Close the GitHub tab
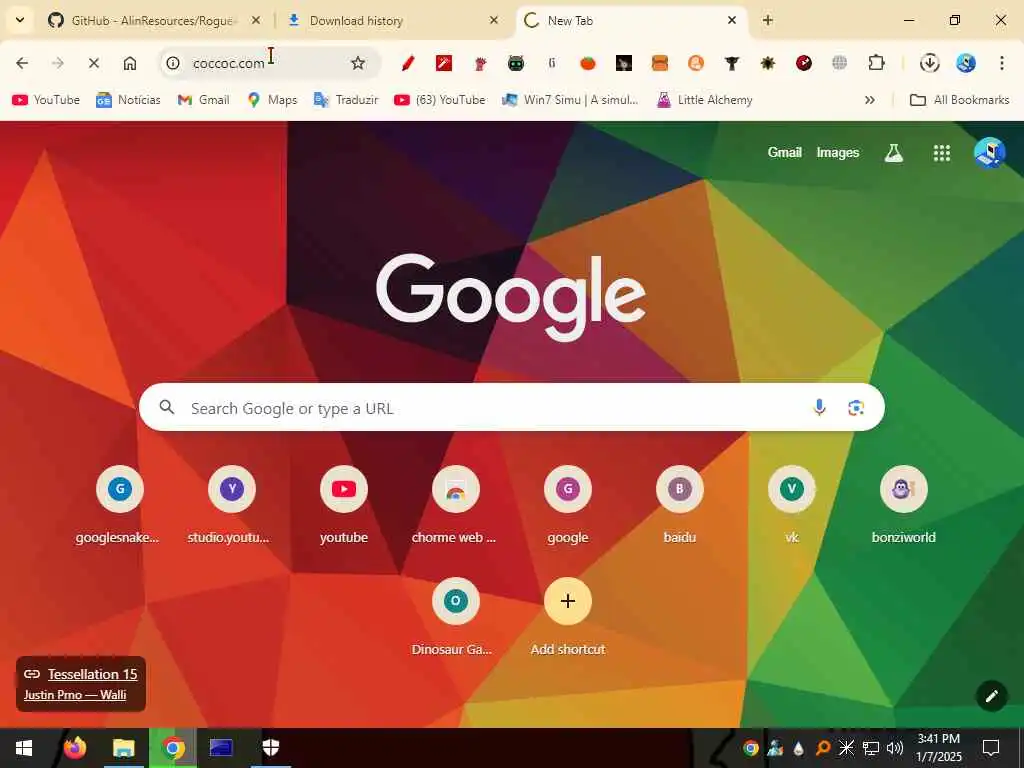The width and height of the screenshot is (1024, 768). point(256,20)
